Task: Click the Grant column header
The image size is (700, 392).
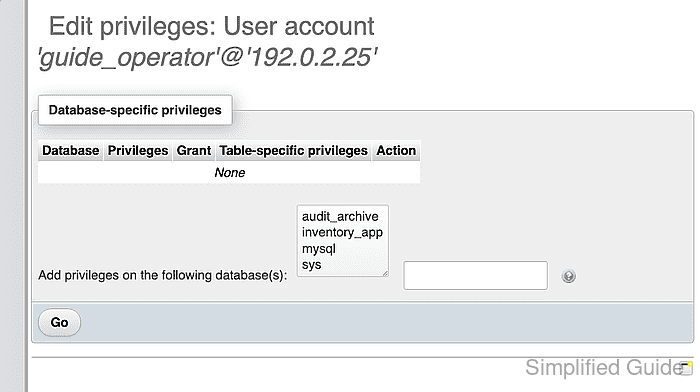Action: point(194,151)
